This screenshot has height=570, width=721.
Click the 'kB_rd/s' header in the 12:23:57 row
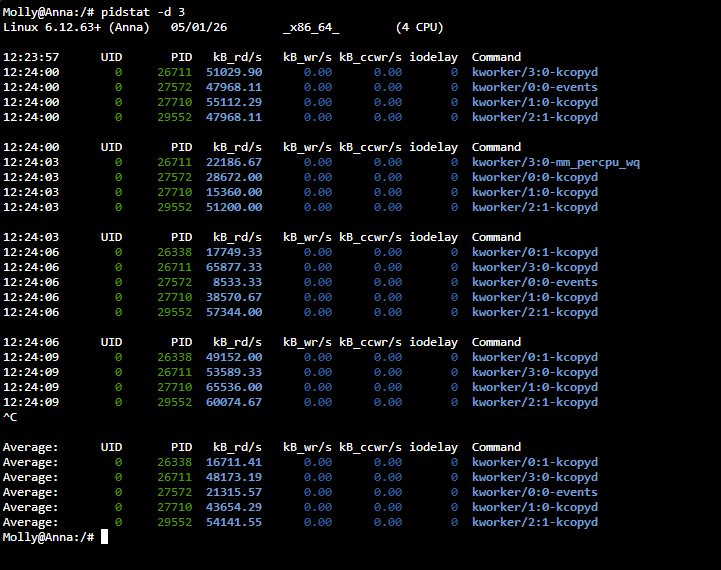(237, 57)
